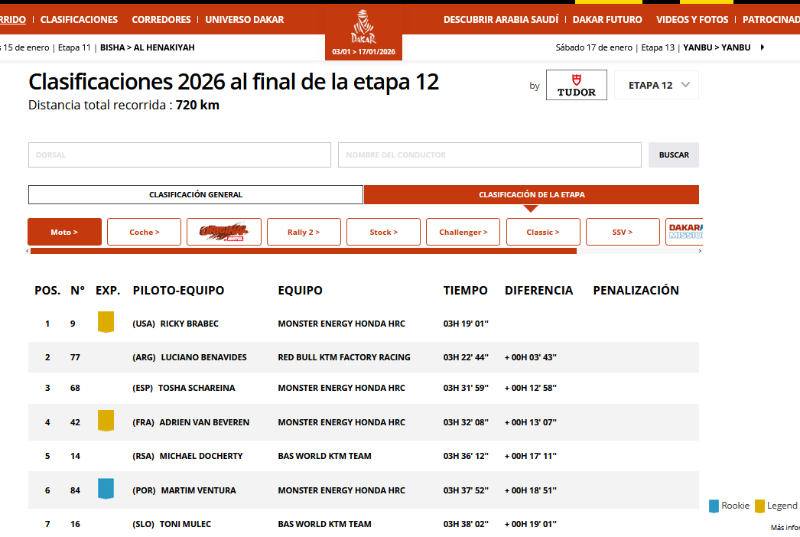The image size is (800, 537).
Task: Open Martim Ventura rider link
Action: click(x=198, y=491)
